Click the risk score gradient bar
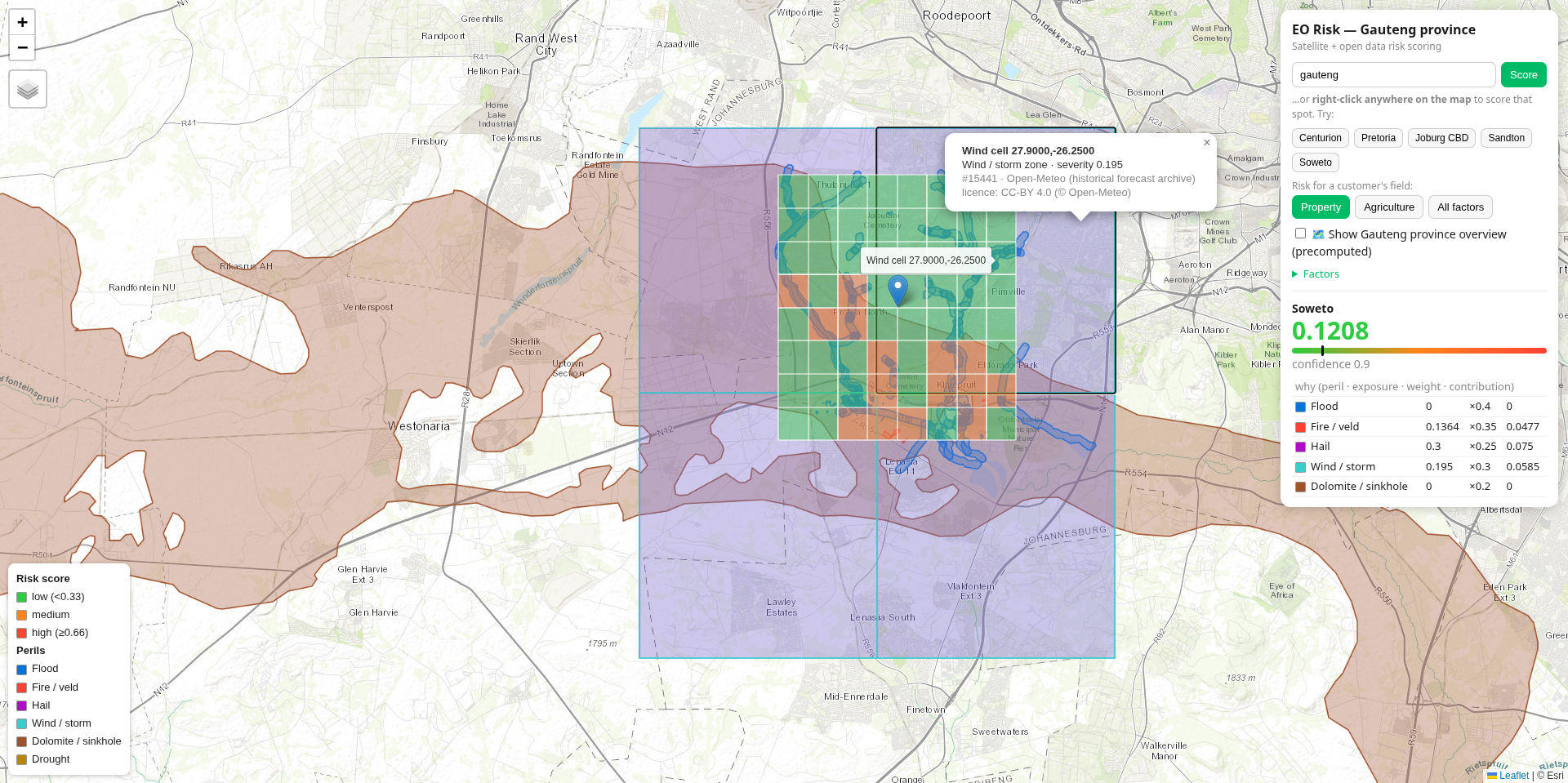 tap(1419, 350)
